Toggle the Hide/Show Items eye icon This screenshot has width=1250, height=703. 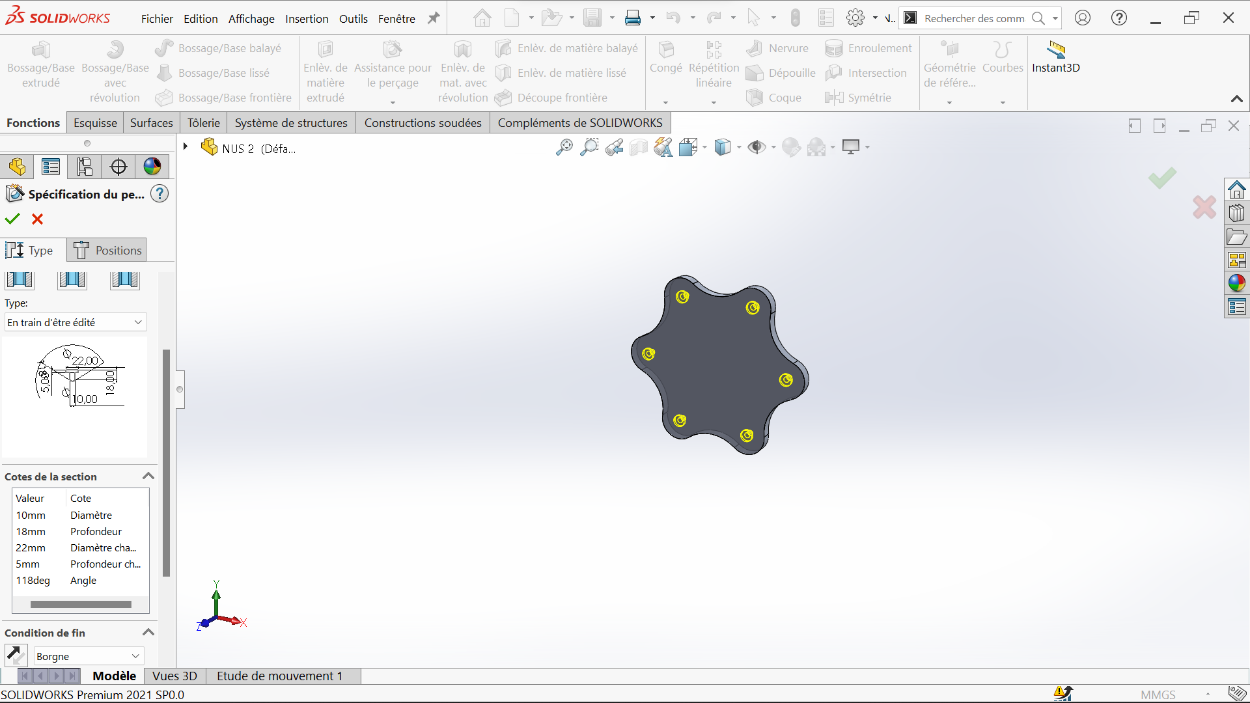[x=757, y=147]
